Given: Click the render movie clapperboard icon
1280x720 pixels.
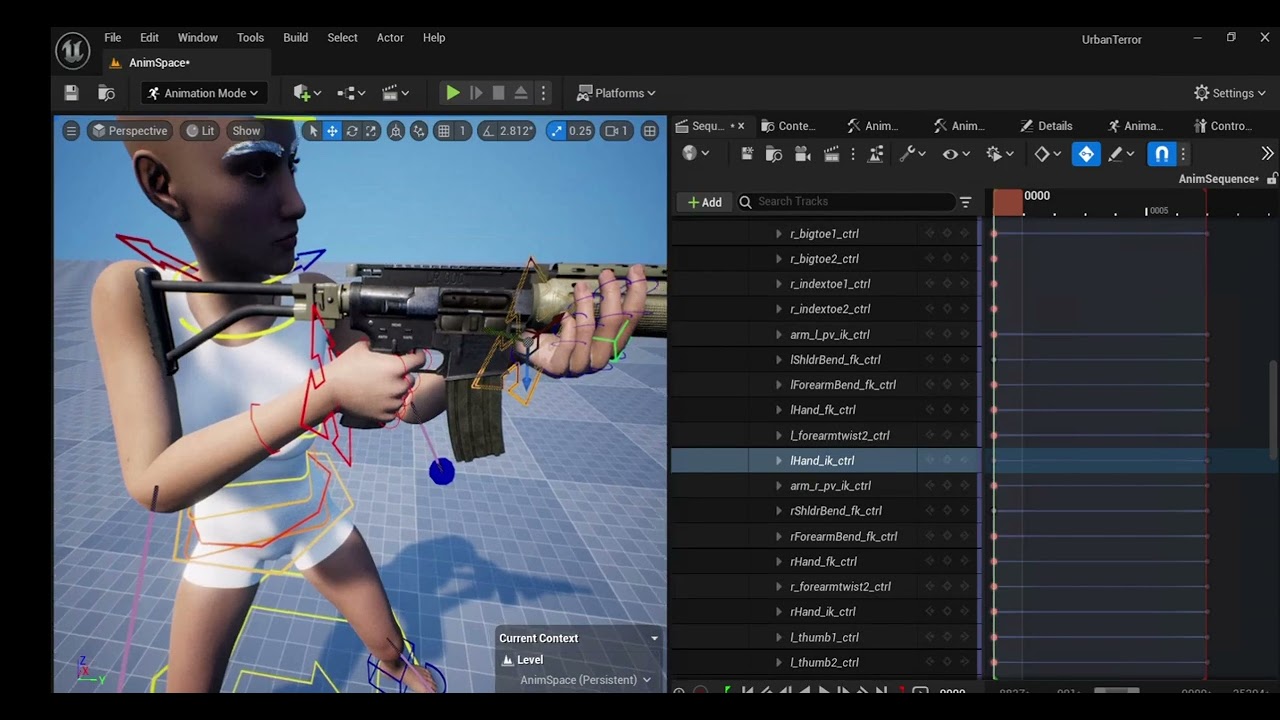Looking at the screenshot, I should [x=831, y=154].
